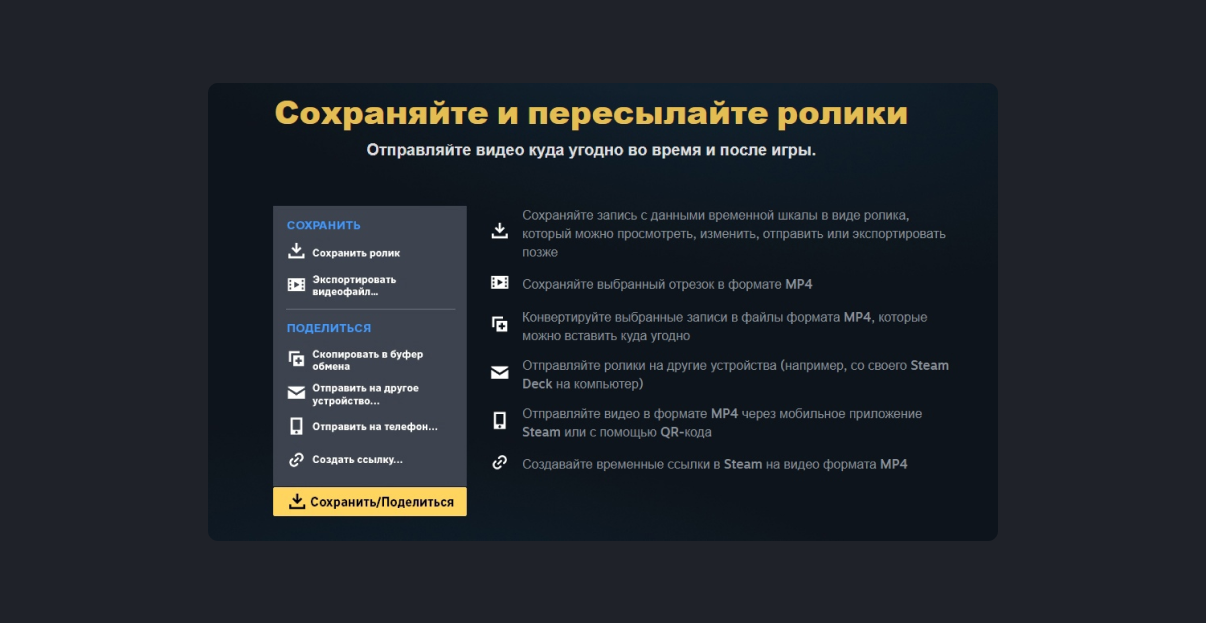Click the phone icon beside "Отправить на телефон..."
Viewport: 1206px width, 623px height.
coord(296,426)
